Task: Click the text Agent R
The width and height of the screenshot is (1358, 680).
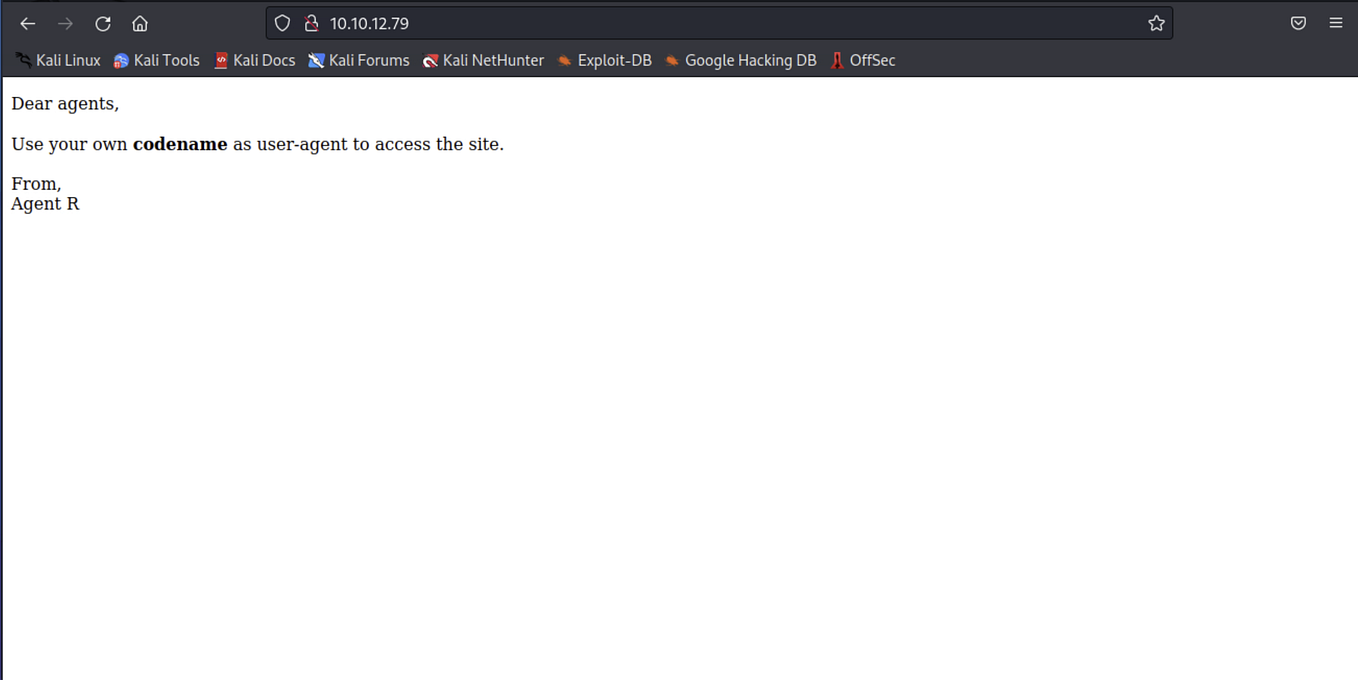Action: (x=45, y=203)
